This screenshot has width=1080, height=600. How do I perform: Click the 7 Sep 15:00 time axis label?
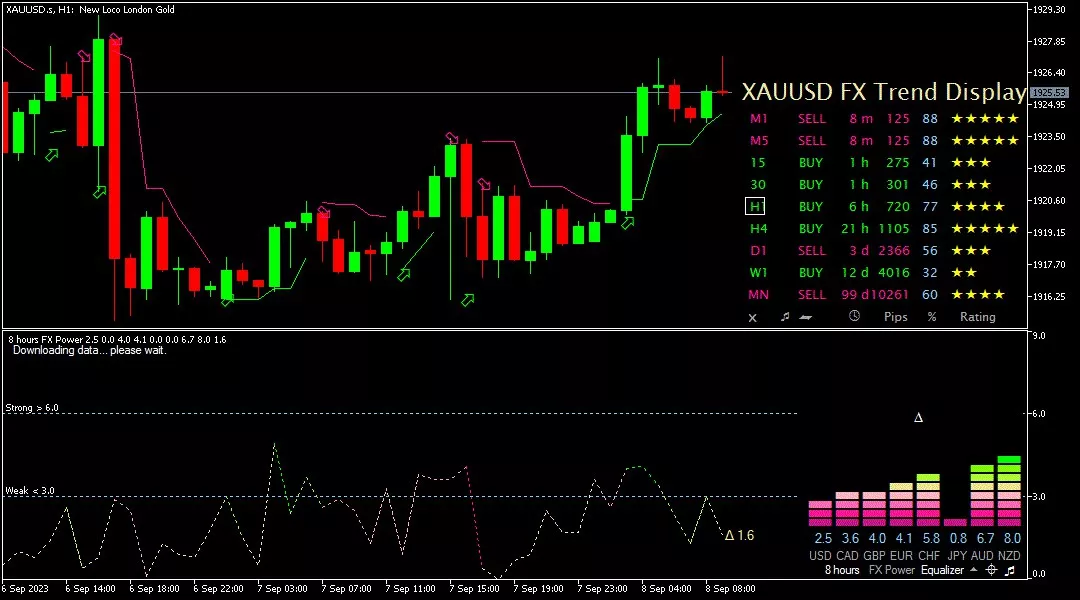point(475,589)
